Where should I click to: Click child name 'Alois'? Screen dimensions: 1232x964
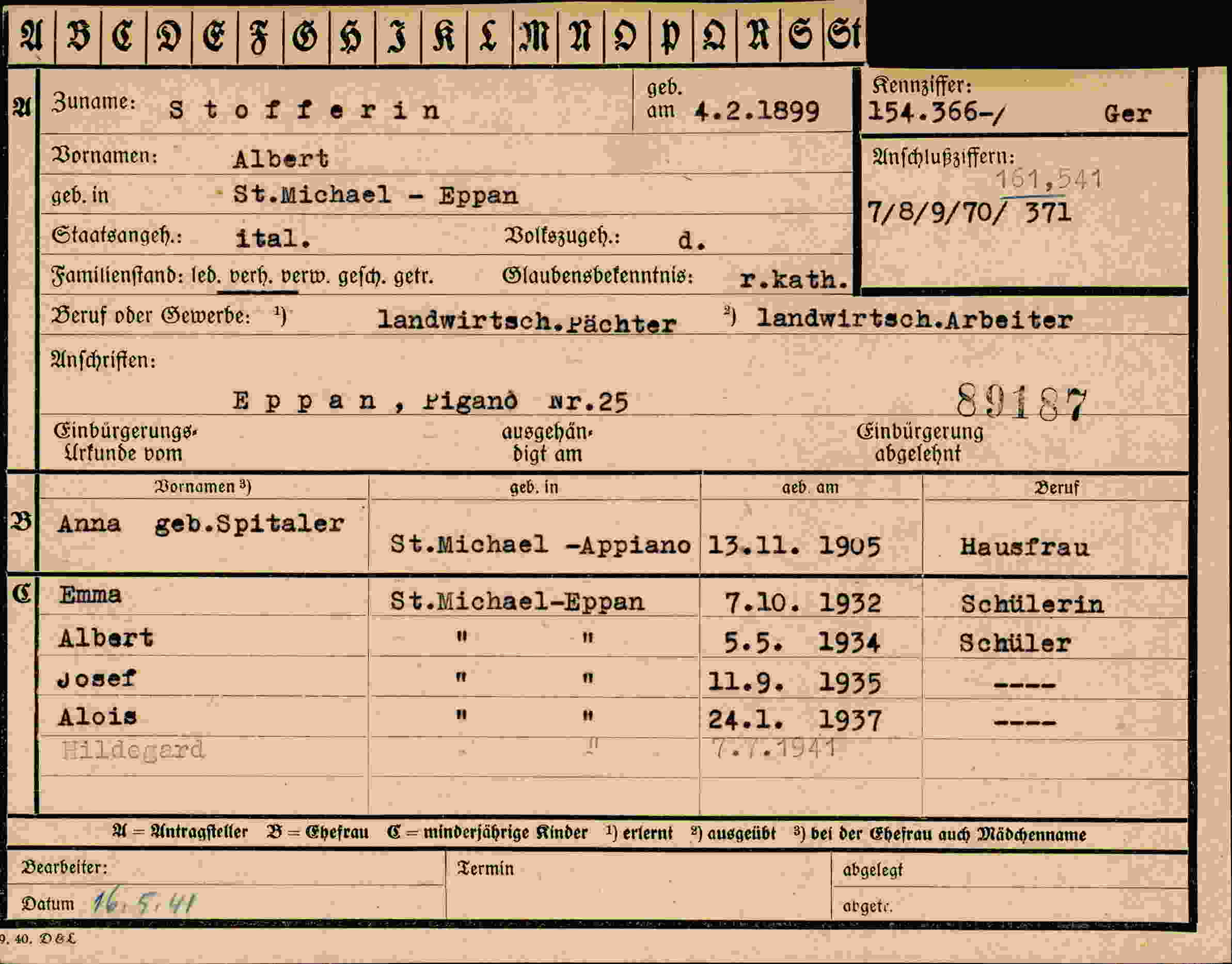coord(97,718)
